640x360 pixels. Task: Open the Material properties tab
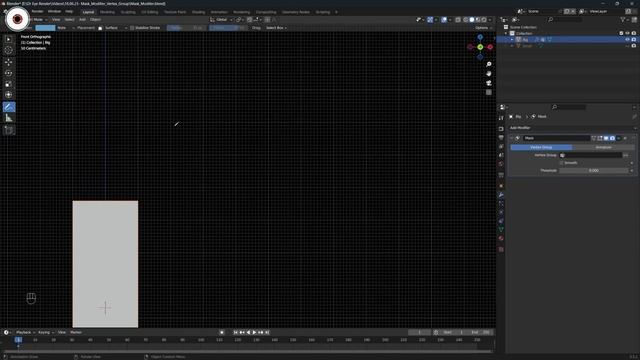pyautogui.click(x=501, y=238)
